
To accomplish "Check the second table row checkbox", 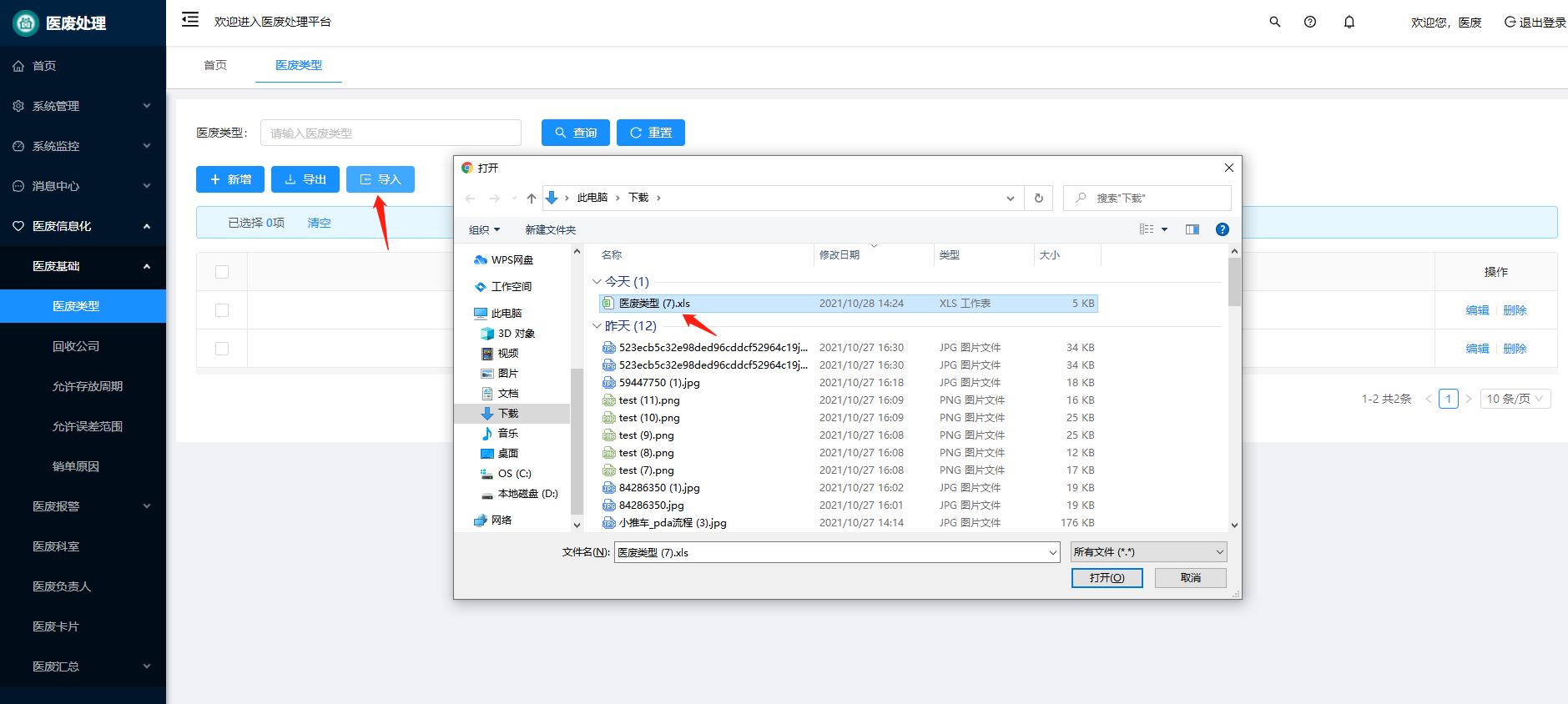I will 222,349.
